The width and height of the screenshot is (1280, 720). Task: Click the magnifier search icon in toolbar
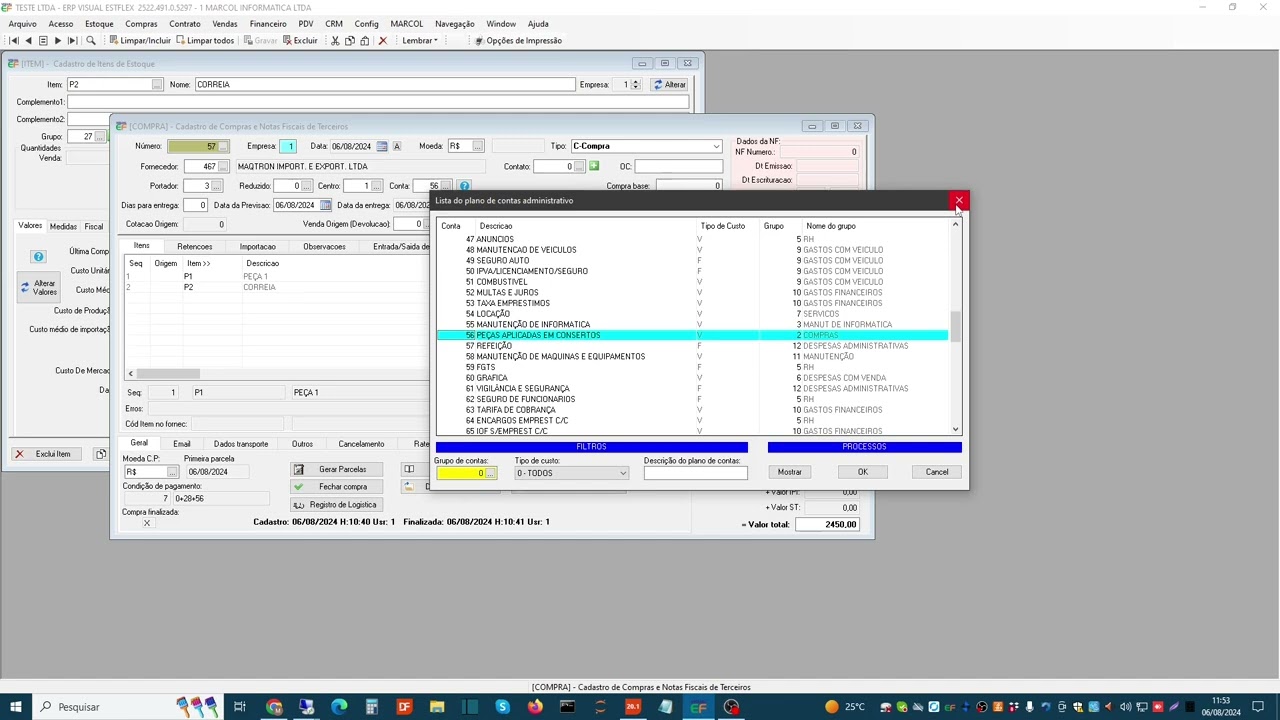91,41
